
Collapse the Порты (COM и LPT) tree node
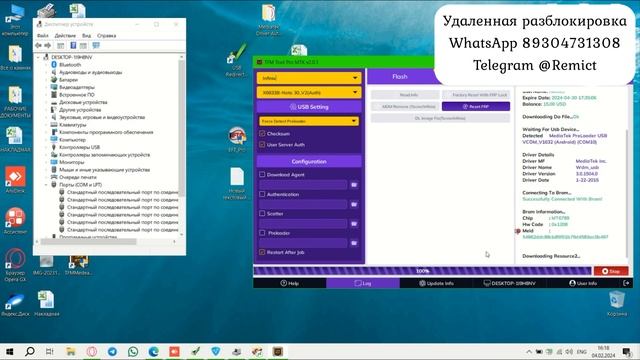coord(46,184)
